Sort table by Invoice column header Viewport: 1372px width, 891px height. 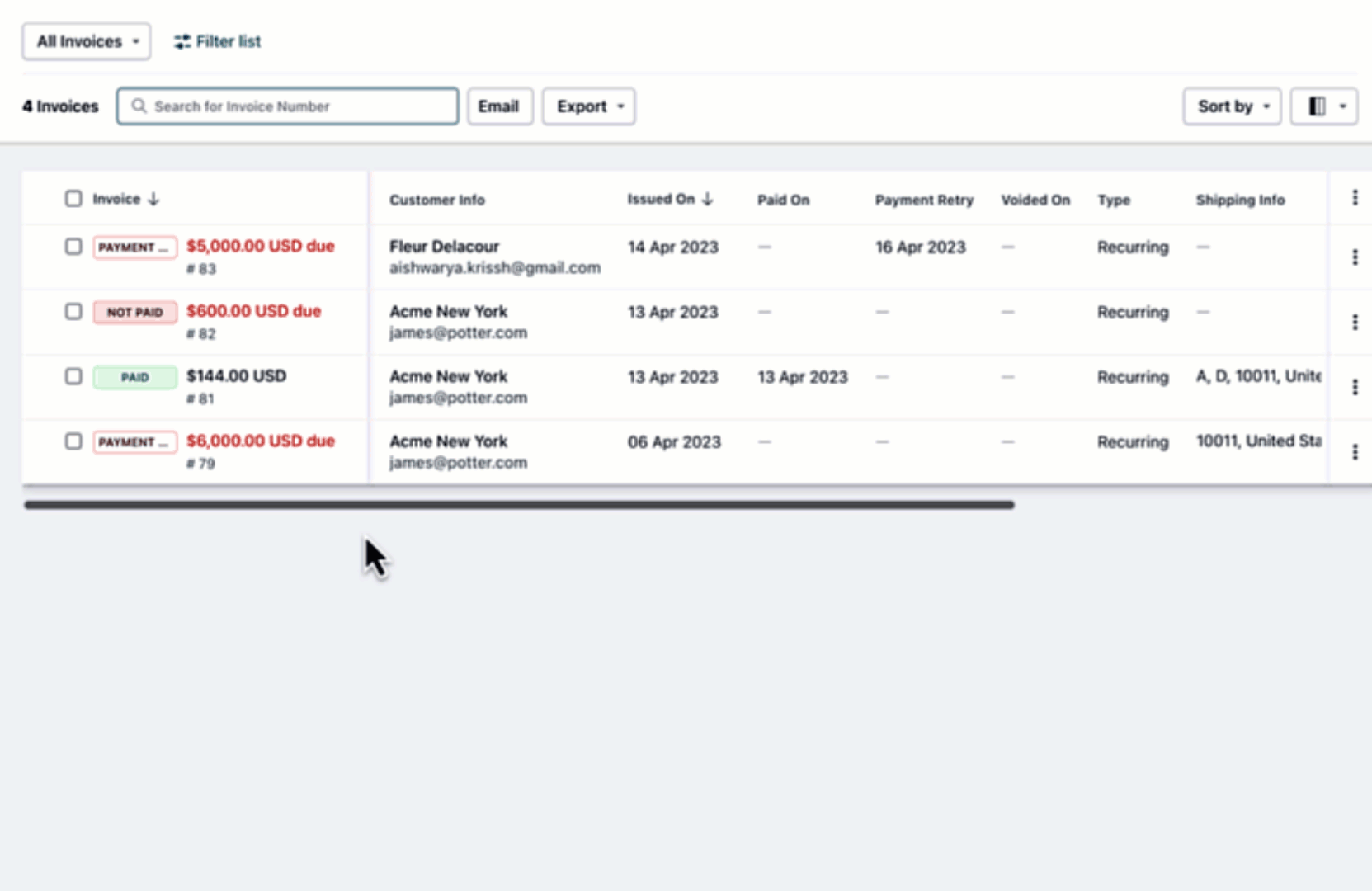[116, 199]
